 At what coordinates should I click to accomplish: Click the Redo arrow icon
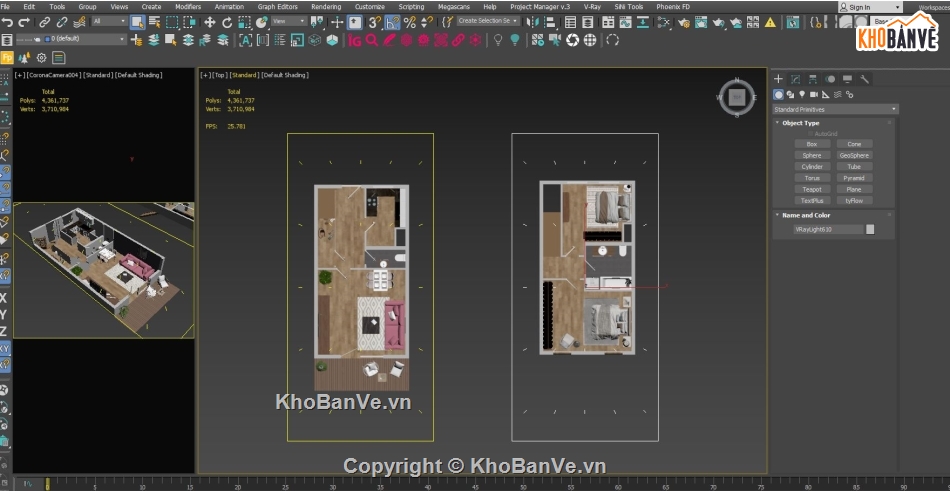pos(24,22)
